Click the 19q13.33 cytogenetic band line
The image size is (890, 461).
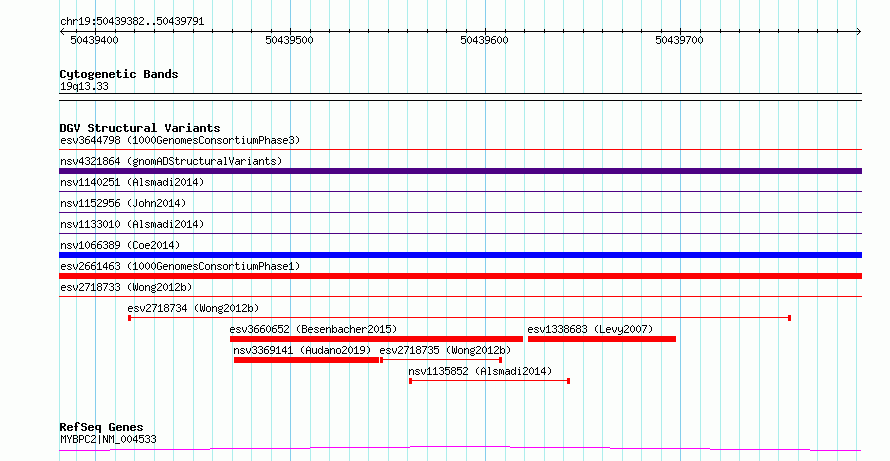pos(460,97)
